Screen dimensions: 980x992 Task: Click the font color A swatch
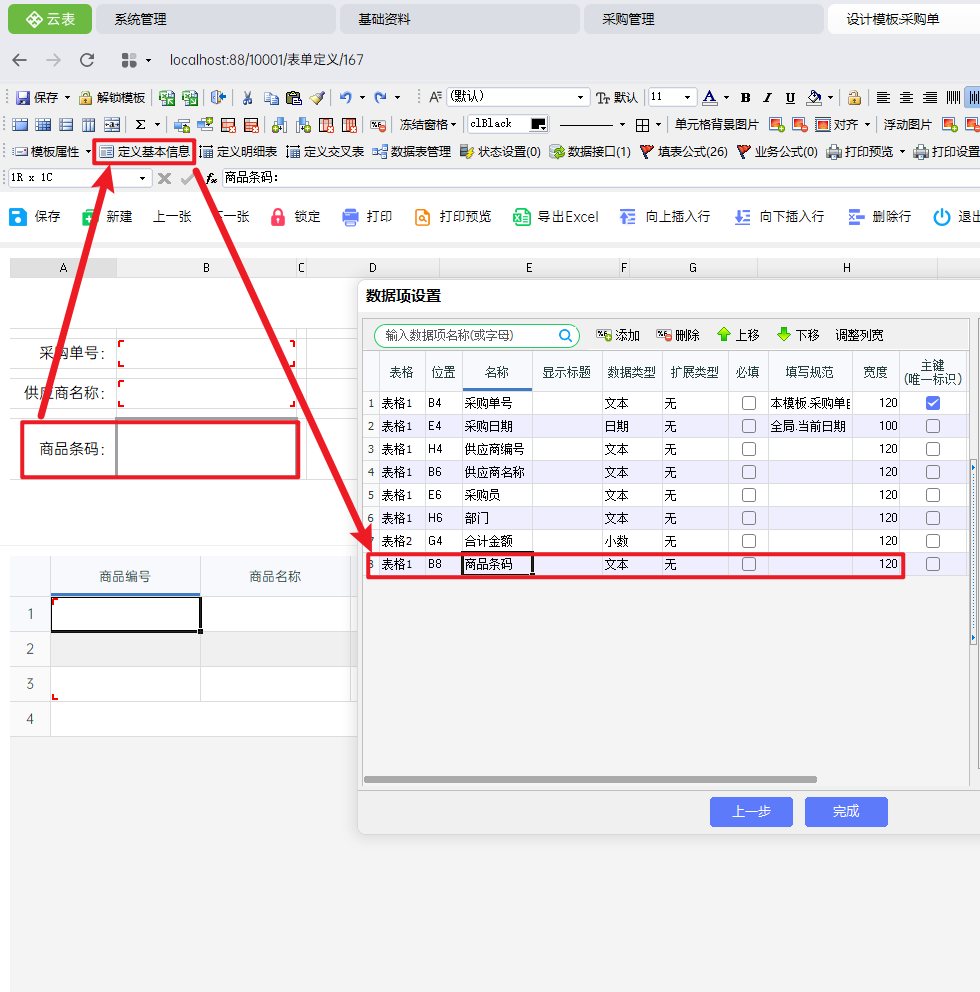point(710,97)
